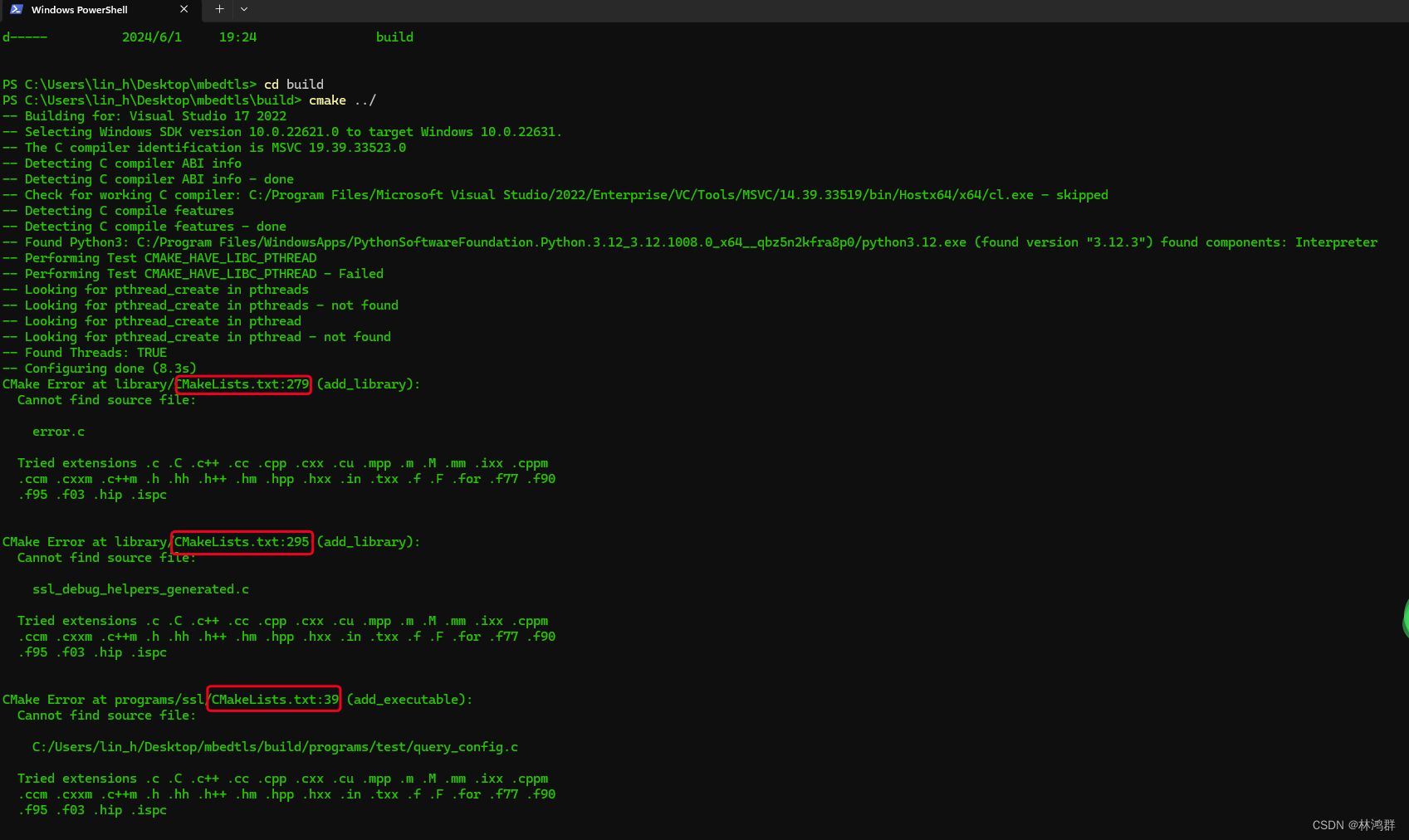This screenshot has height=840, width=1409.
Task: Click the 'Selecting Windows SDK version' line
Action: [282, 131]
